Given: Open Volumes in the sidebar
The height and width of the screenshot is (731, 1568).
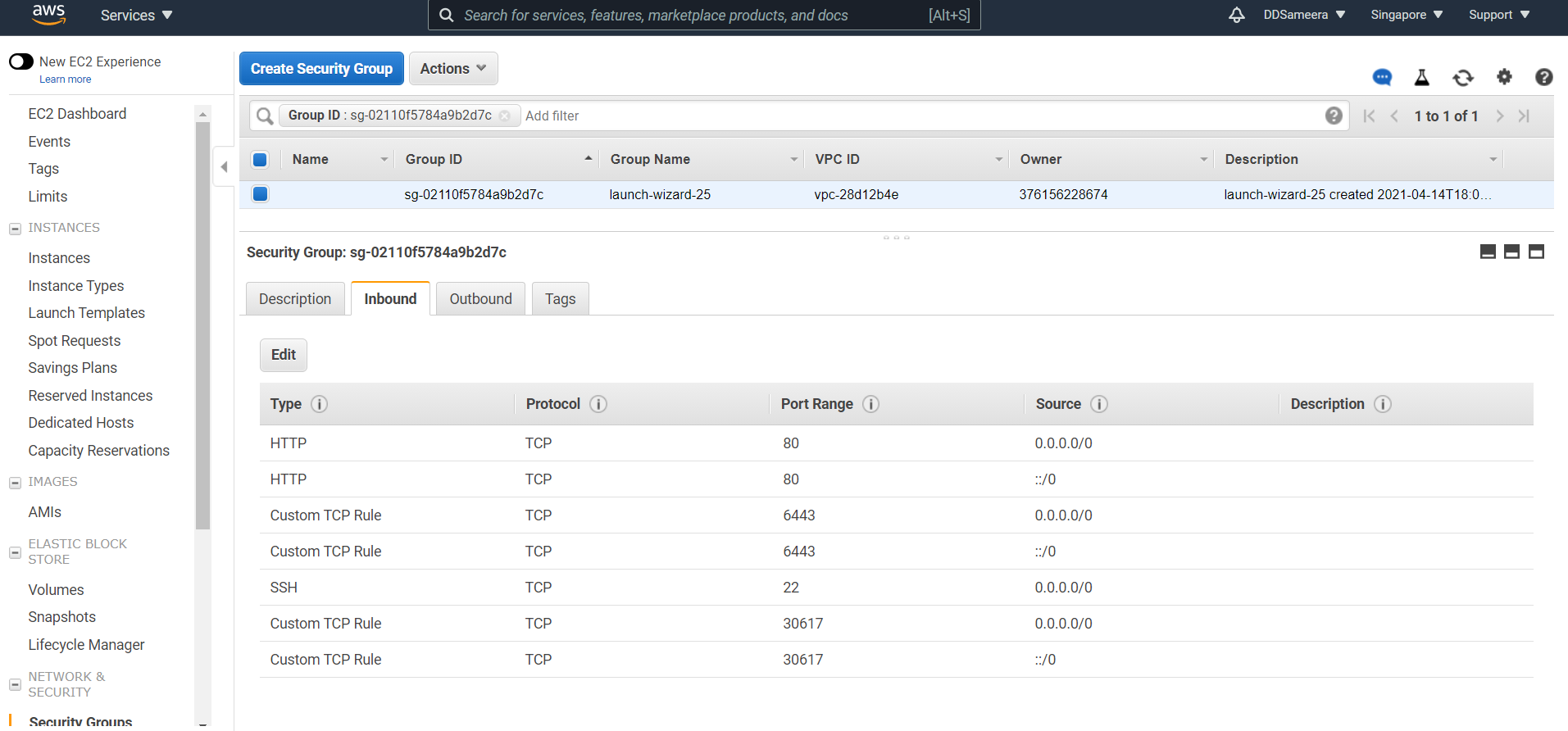Looking at the screenshot, I should [x=56, y=590].
